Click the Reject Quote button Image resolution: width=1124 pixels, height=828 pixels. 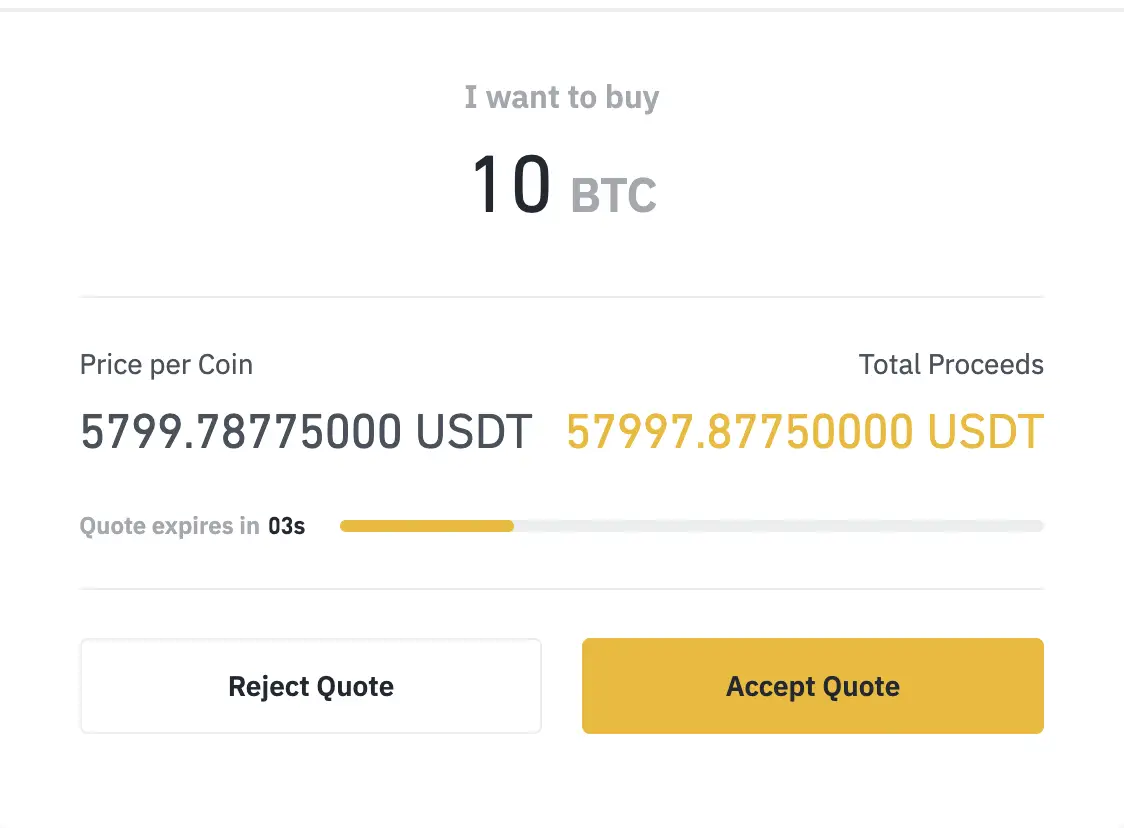[x=310, y=686]
